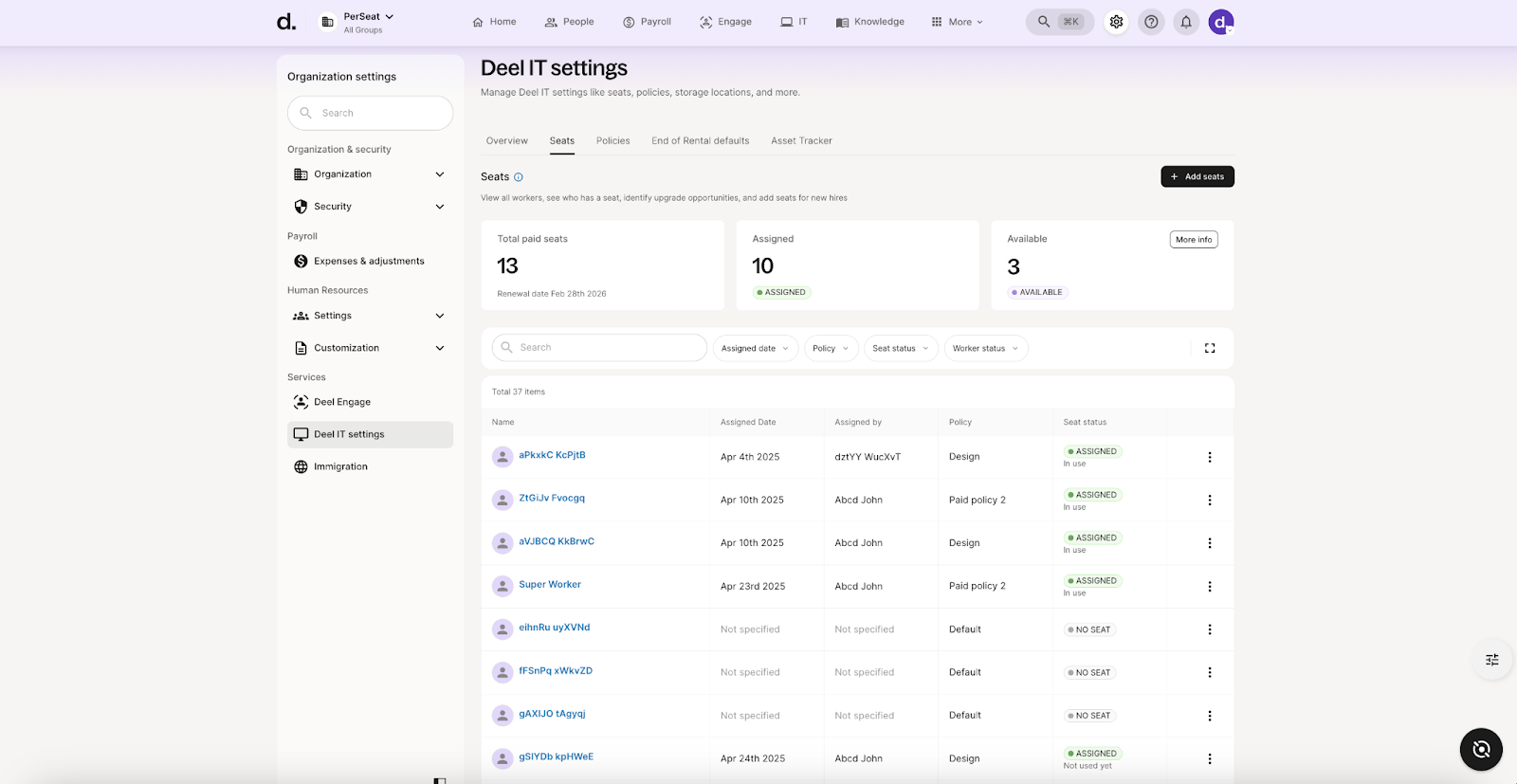This screenshot has height=784, width=1517.
Task: Switch to the Policies tab
Action: tap(613, 141)
